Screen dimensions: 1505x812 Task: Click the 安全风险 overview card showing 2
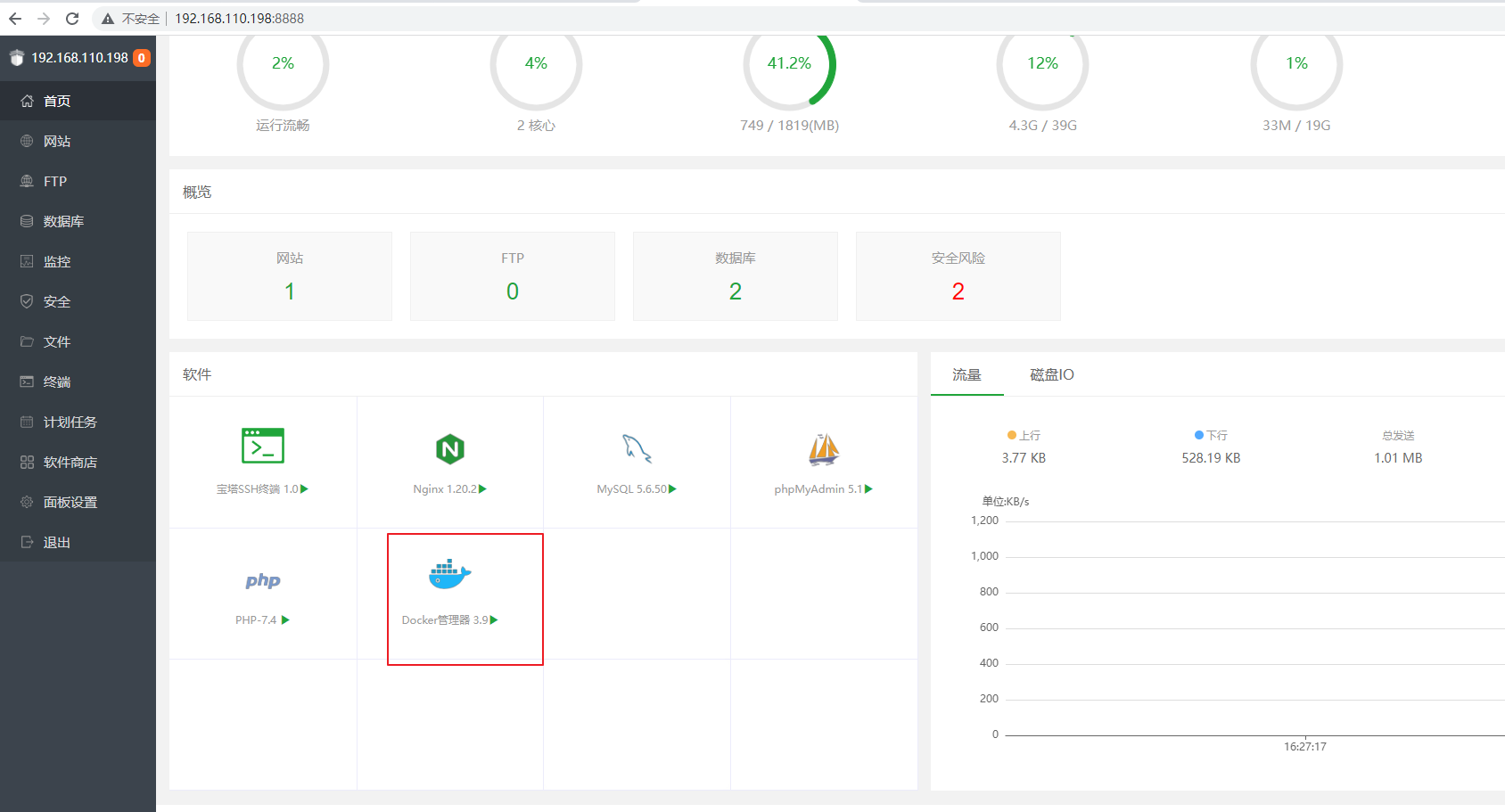click(958, 276)
